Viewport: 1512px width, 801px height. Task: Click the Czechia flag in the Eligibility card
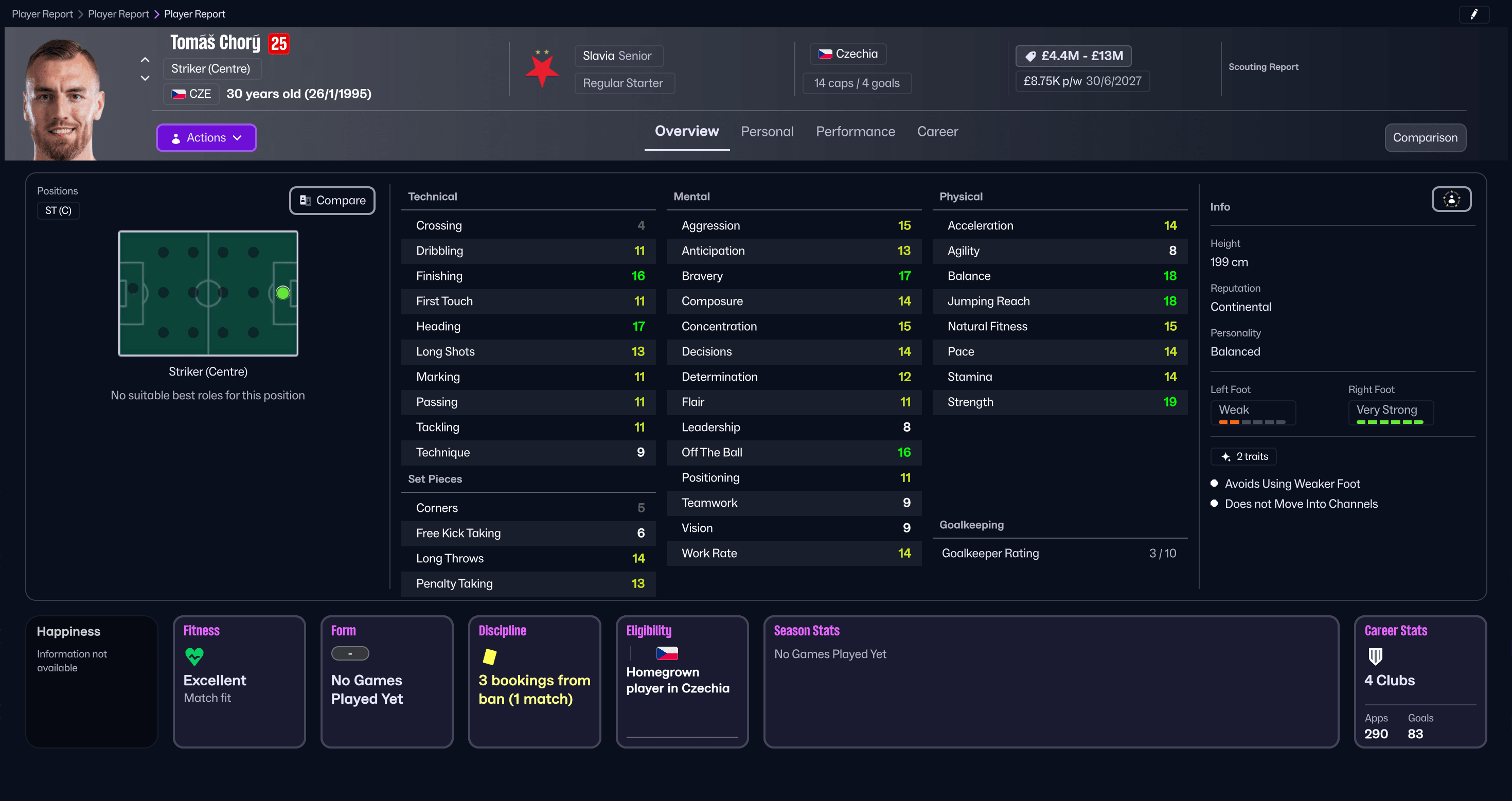[667, 653]
